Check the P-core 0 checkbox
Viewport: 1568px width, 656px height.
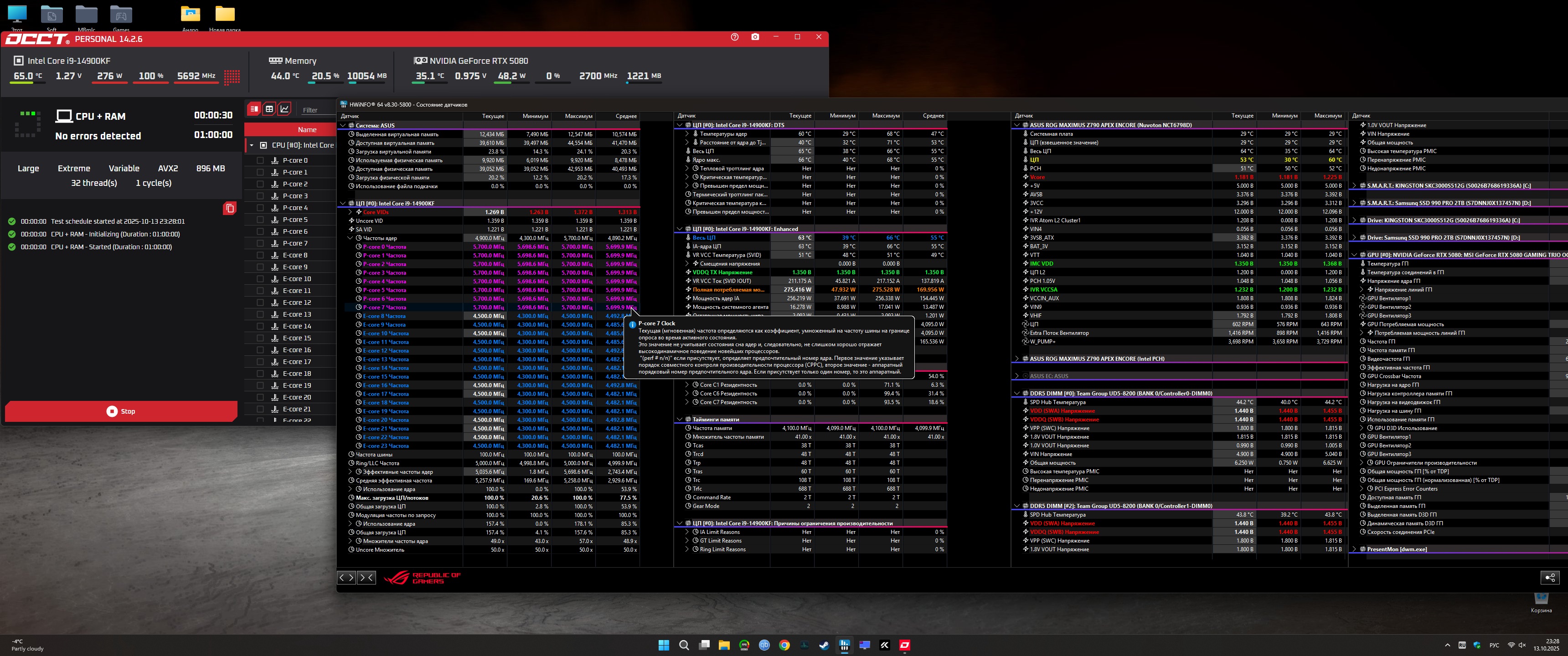tap(261, 161)
